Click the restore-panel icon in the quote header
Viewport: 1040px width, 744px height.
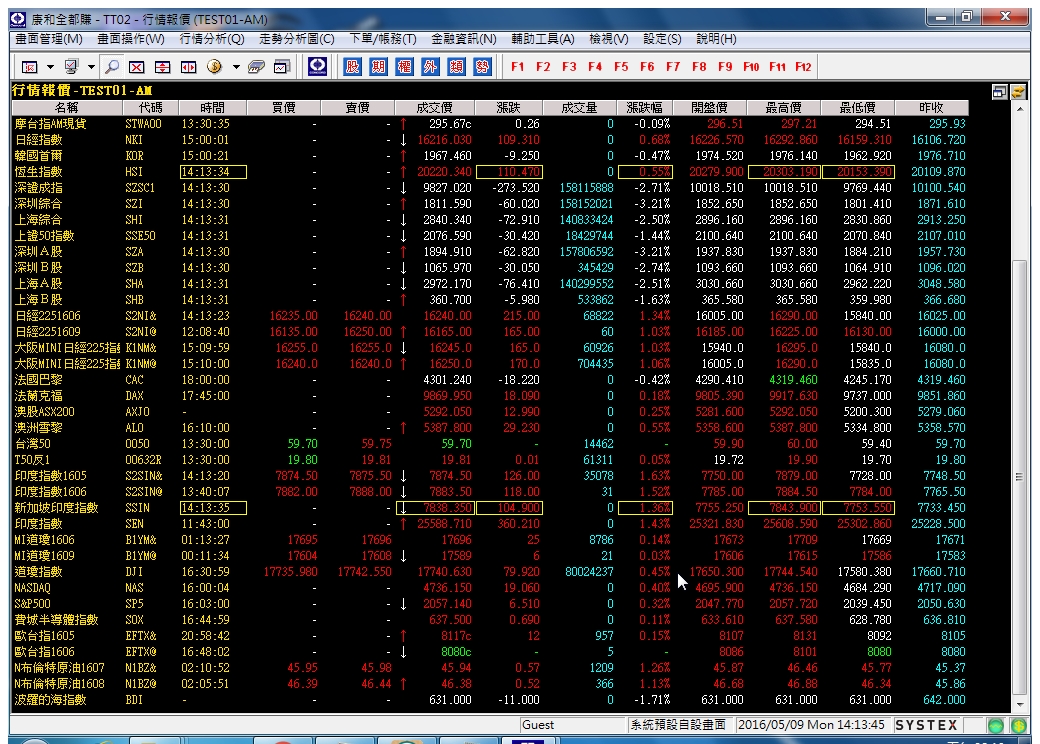(1000, 92)
